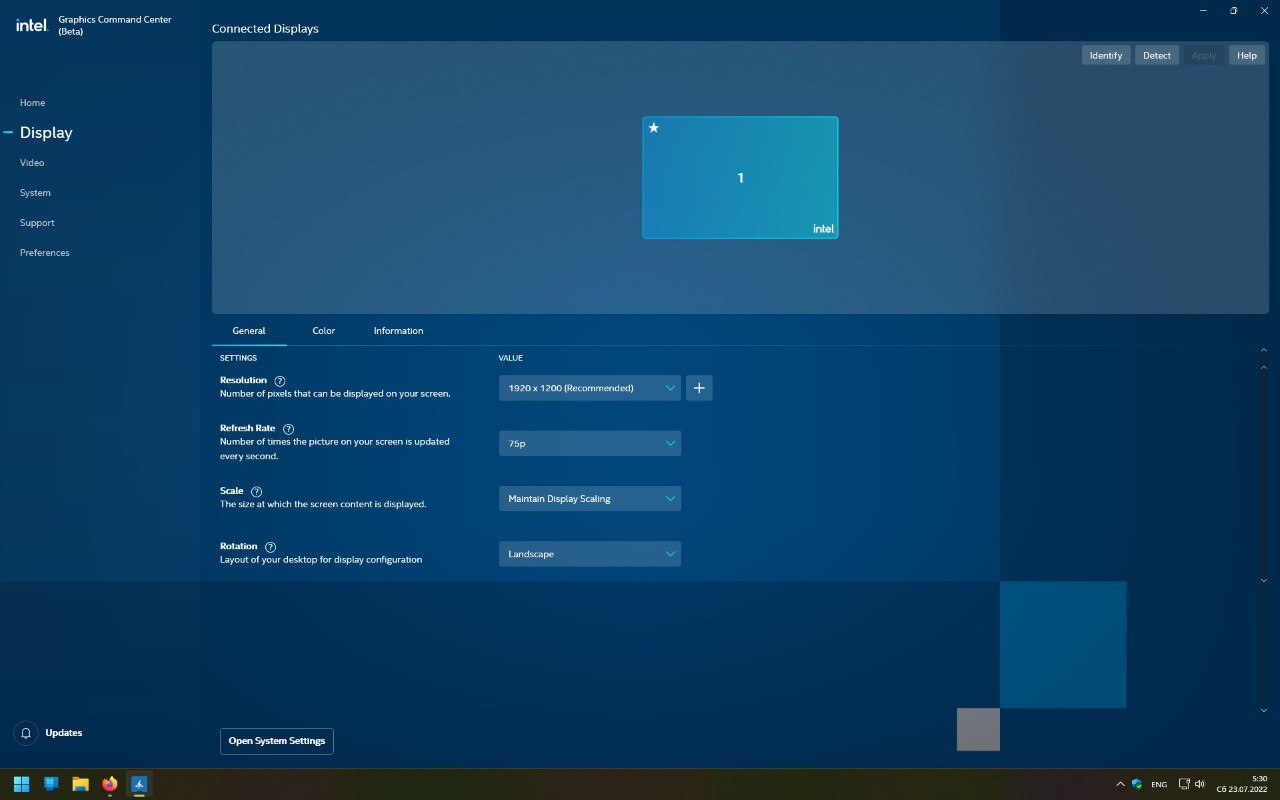1280x800 pixels.
Task: Click the Rotation help question icon
Action: pyautogui.click(x=270, y=547)
